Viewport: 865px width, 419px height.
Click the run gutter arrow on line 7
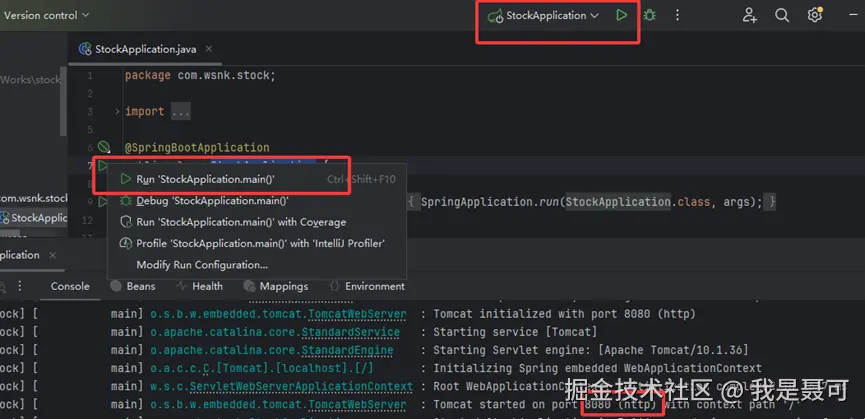tap(102, 165)
